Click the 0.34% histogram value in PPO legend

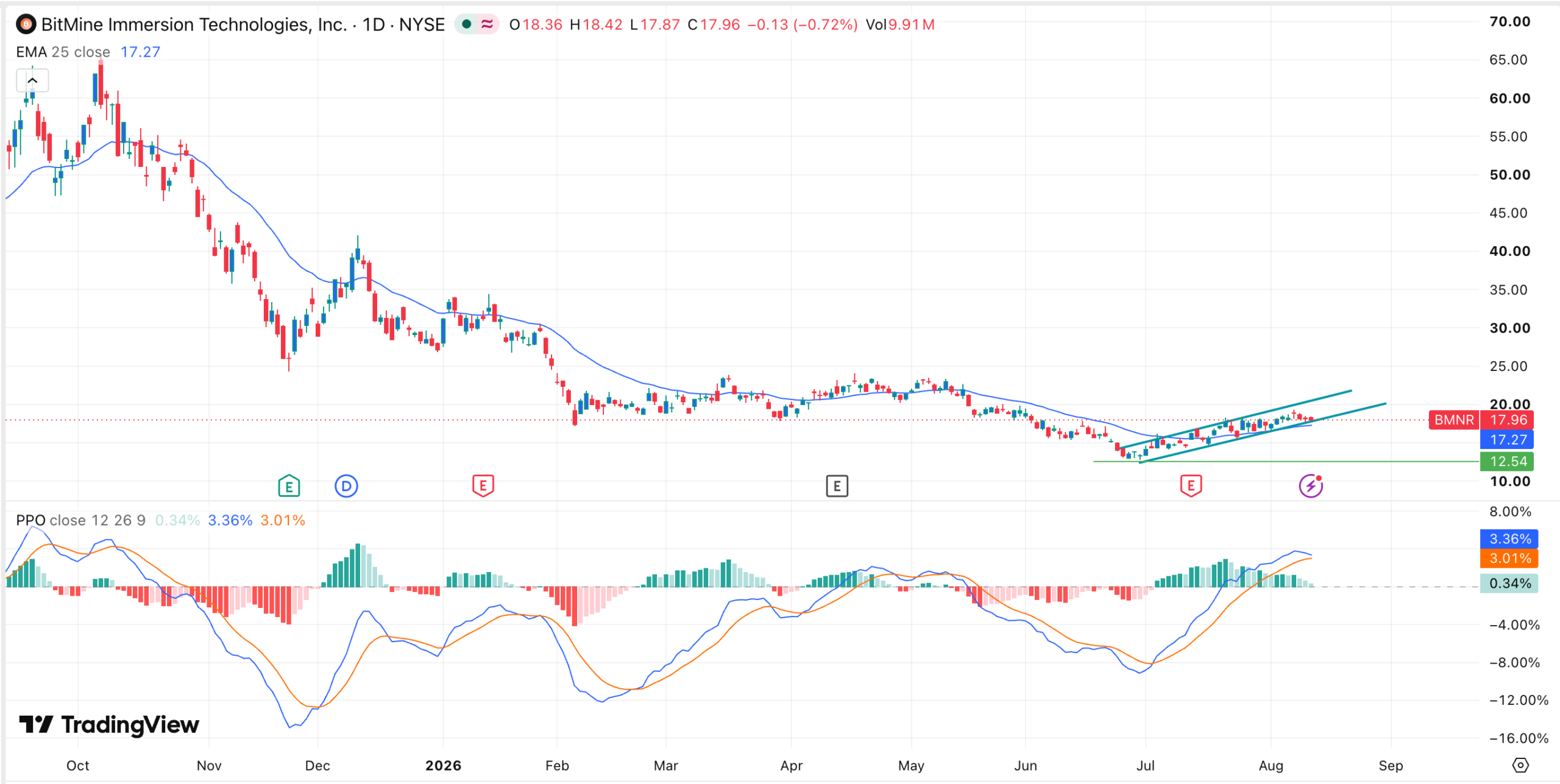click(x=177, y=520)
